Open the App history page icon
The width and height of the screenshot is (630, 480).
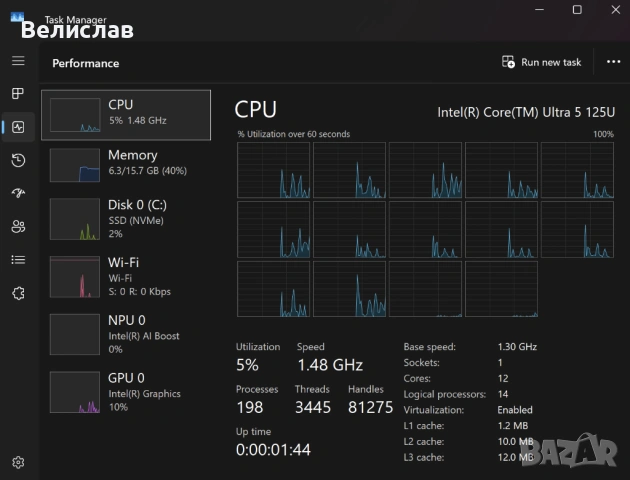[x=18, y=160]
